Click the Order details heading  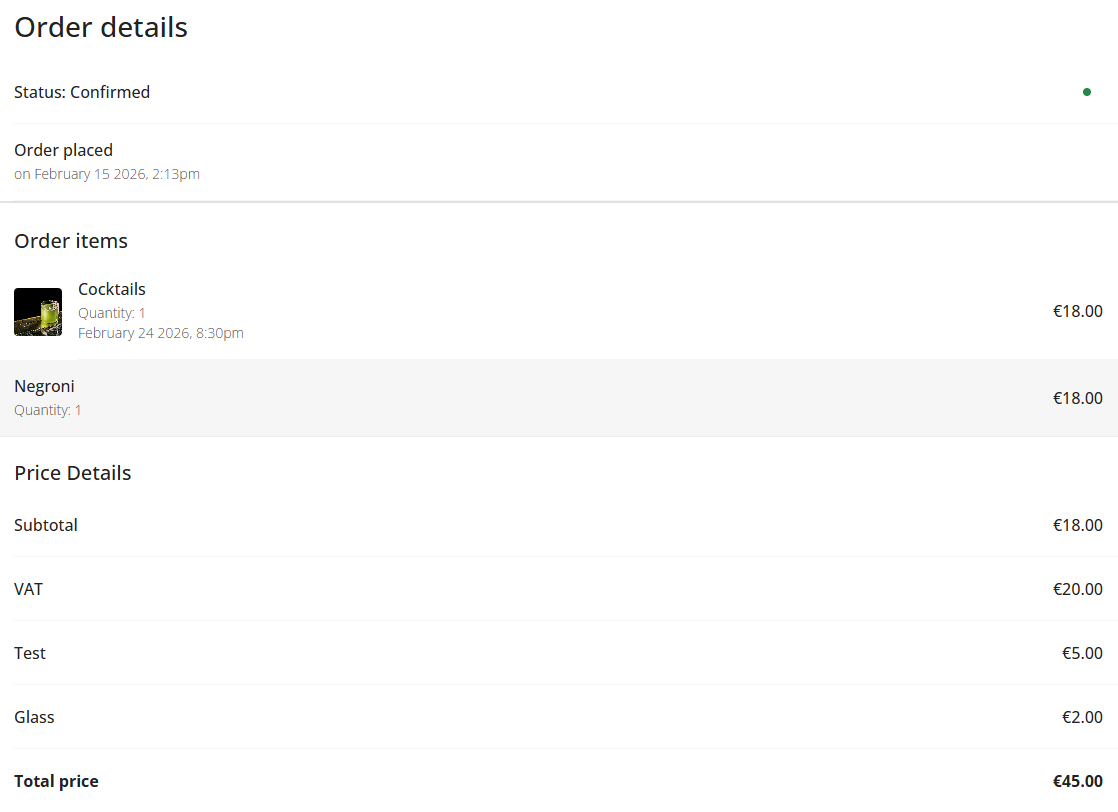coord(101,28)
